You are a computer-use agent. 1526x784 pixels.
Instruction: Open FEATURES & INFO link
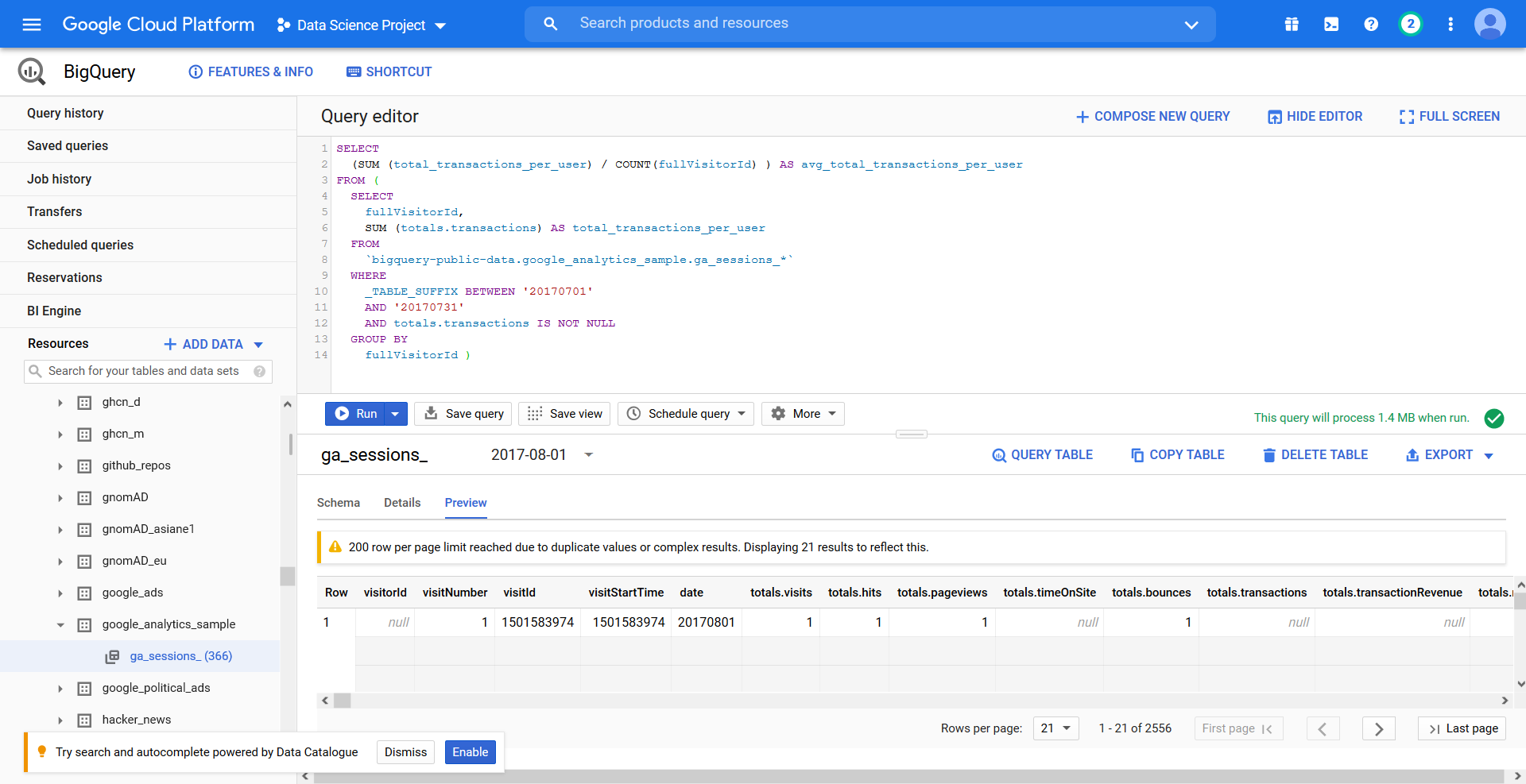tap(251, 72)
